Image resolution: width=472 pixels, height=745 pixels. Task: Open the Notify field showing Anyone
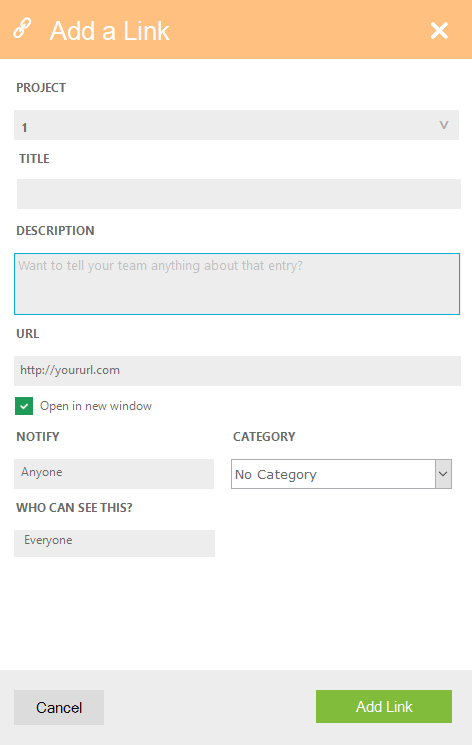point(114,474)
